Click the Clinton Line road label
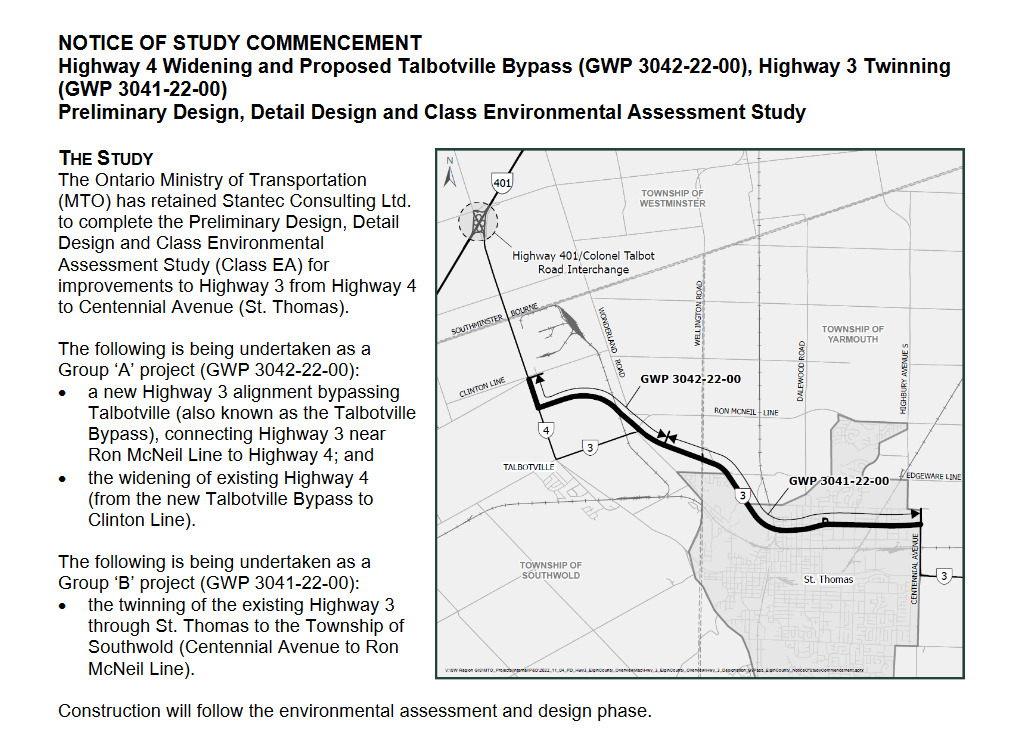The width and height of the screenshot is (1016, 735). (483, 388)
